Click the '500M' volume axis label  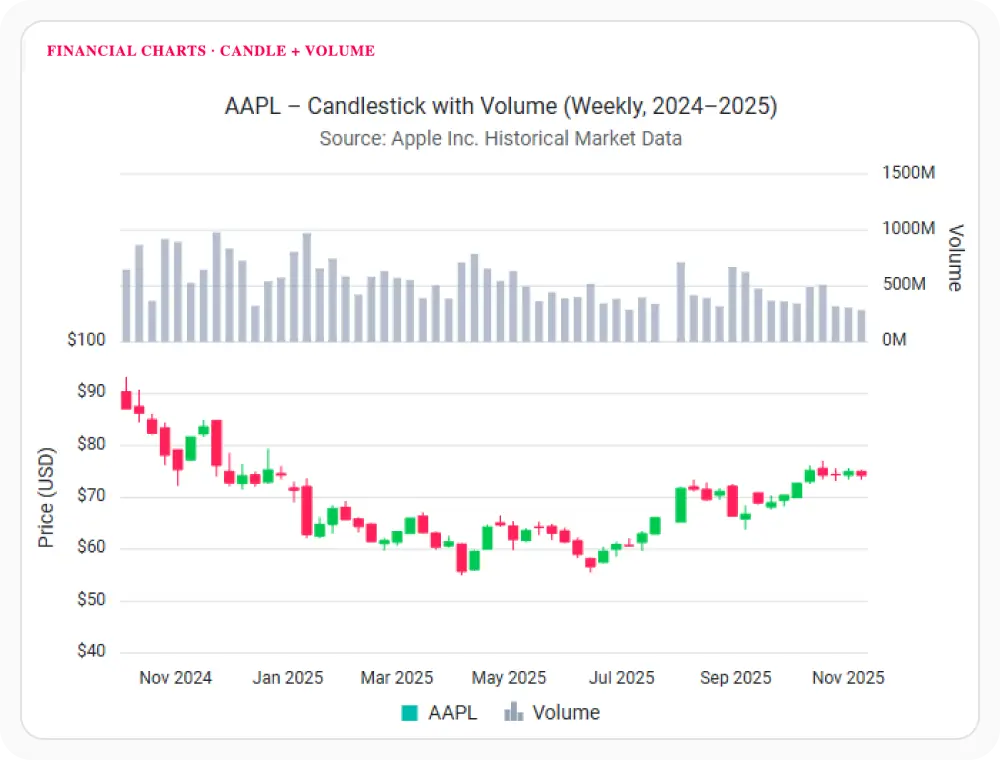(904, 284)
